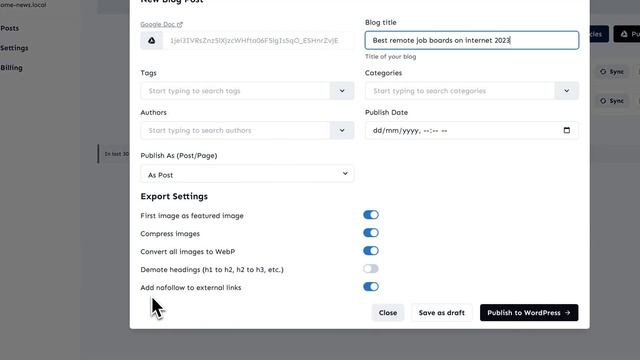Expand the Authors dropdown arrow
Screen dimensions: 640x360
[x=342, y=130]
